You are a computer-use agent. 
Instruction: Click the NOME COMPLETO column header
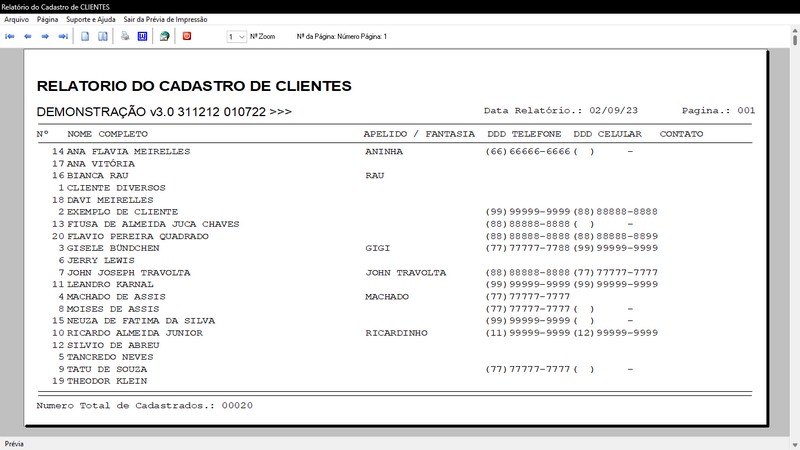click(107, 134)
